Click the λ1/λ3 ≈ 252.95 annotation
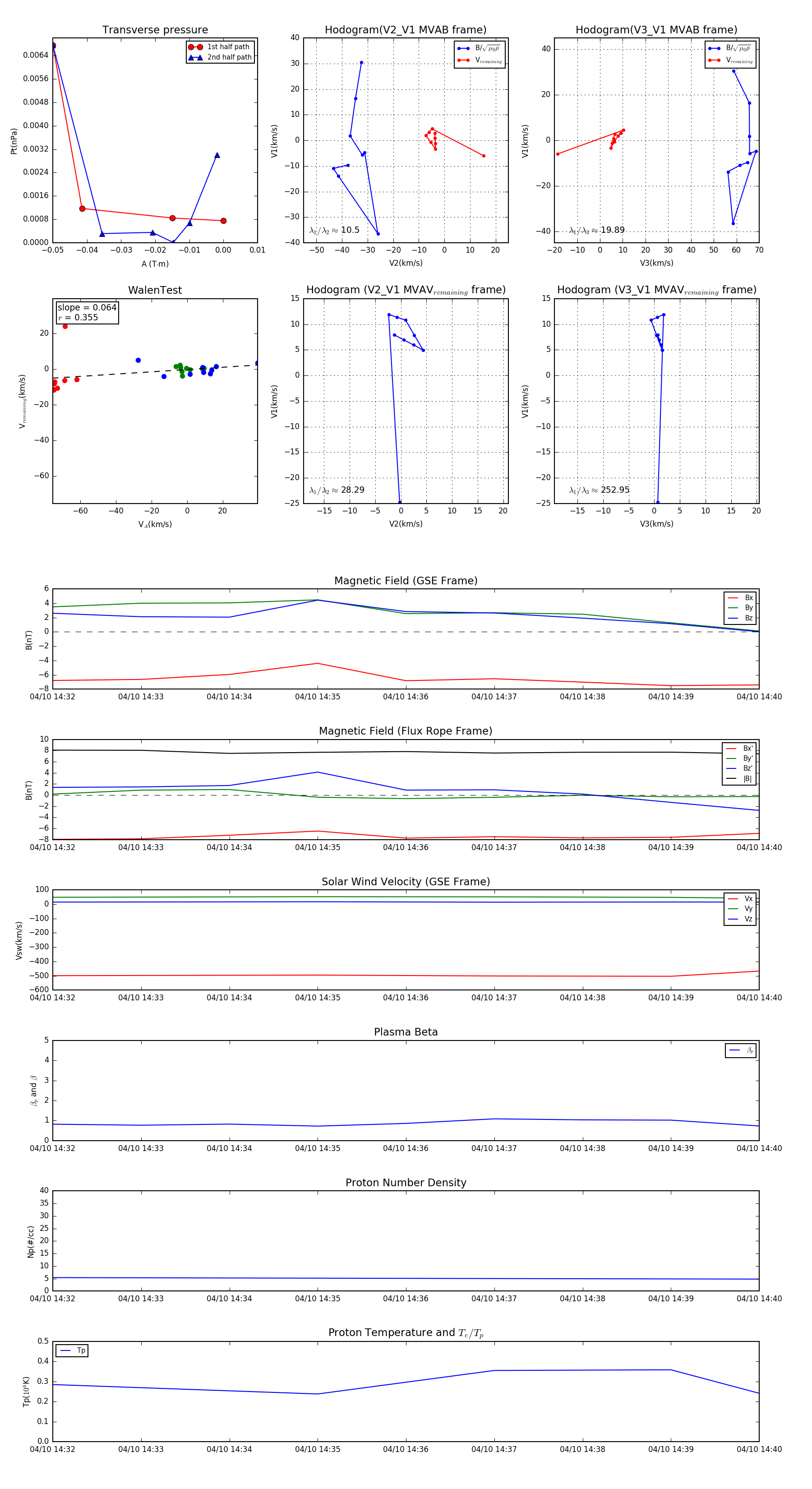The width and height of the screenshot is (812, 1489). (599, 490)
